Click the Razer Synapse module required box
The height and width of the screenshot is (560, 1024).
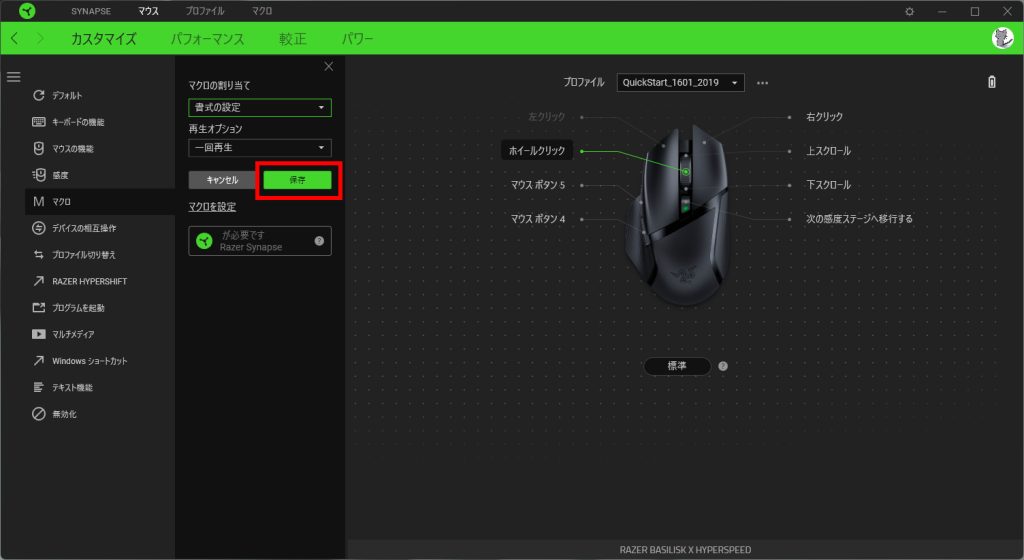[x=260, y=241]
